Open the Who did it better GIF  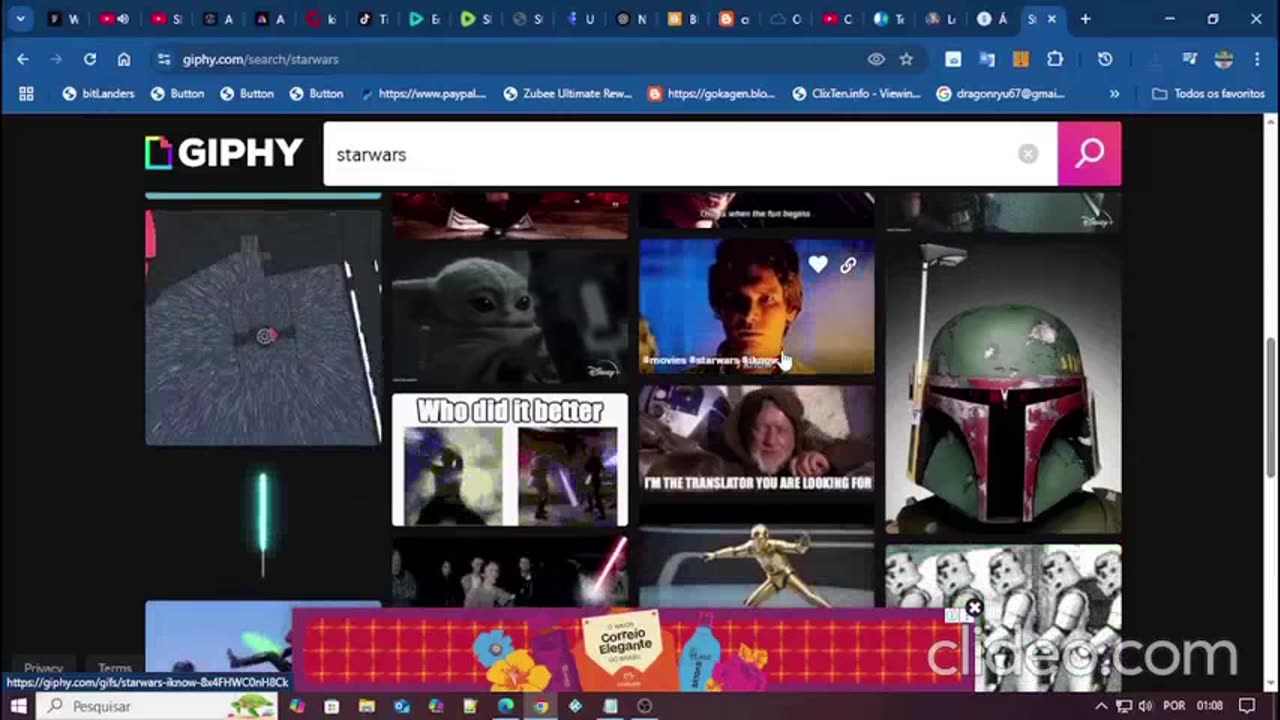[x=510, y=460]
